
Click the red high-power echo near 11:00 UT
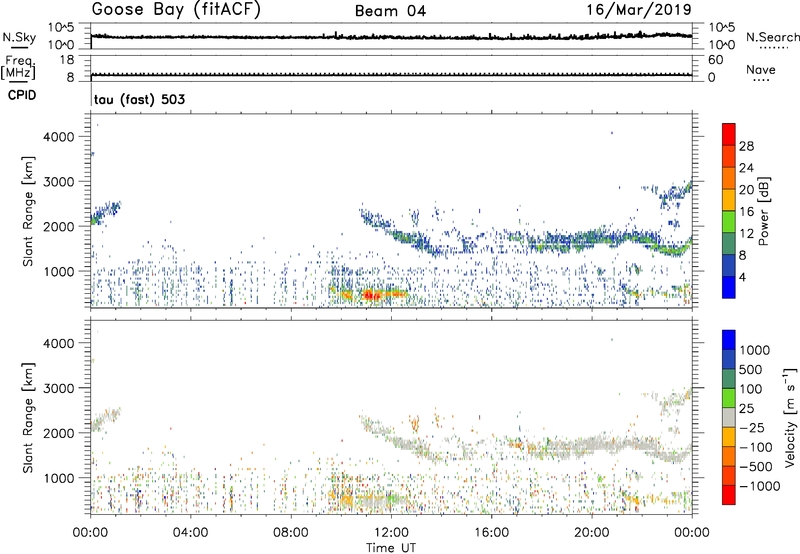(373, 295)
